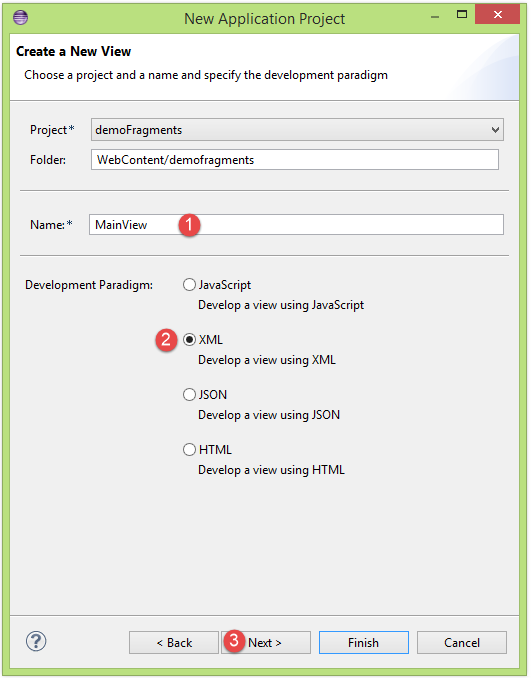This screenshot has width=531, height=678.
Task: Cancel the new view wizard
Action: (462, 643)
